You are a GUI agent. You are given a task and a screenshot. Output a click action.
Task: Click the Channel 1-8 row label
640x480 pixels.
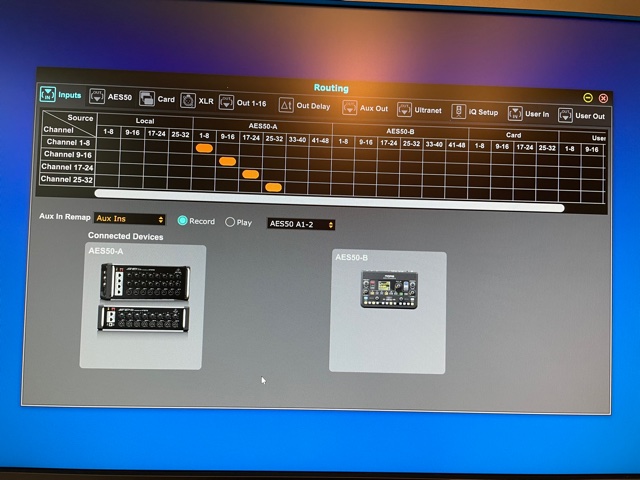point(68,142)
